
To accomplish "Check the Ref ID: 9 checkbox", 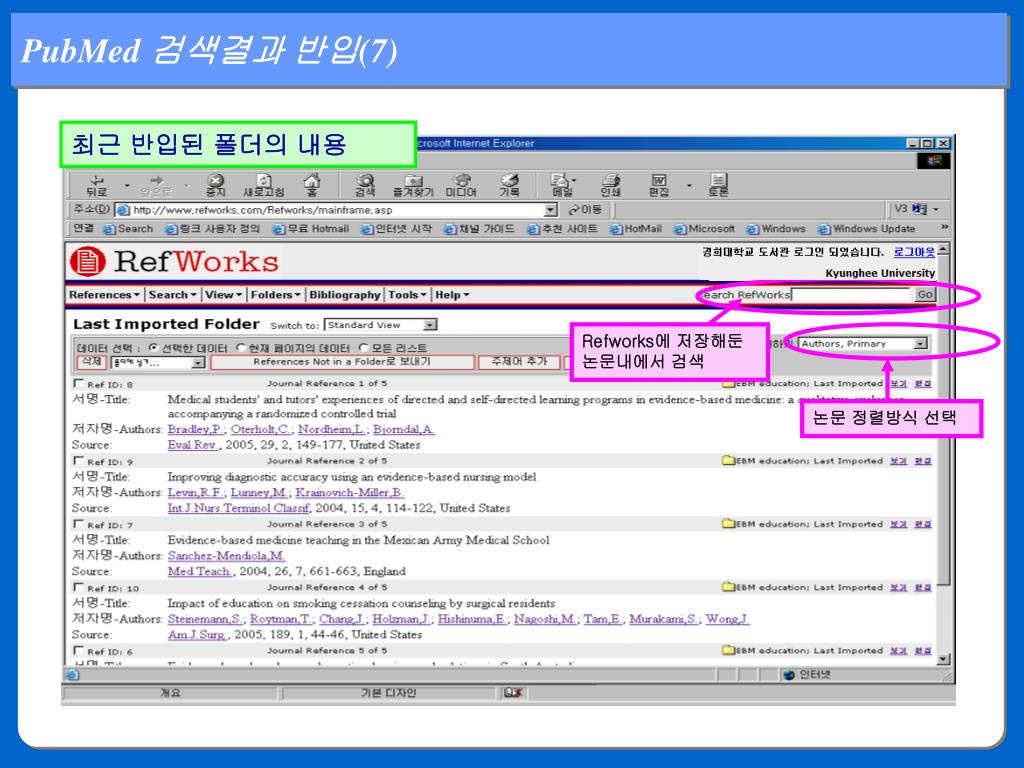I will (x=79, y=460).
